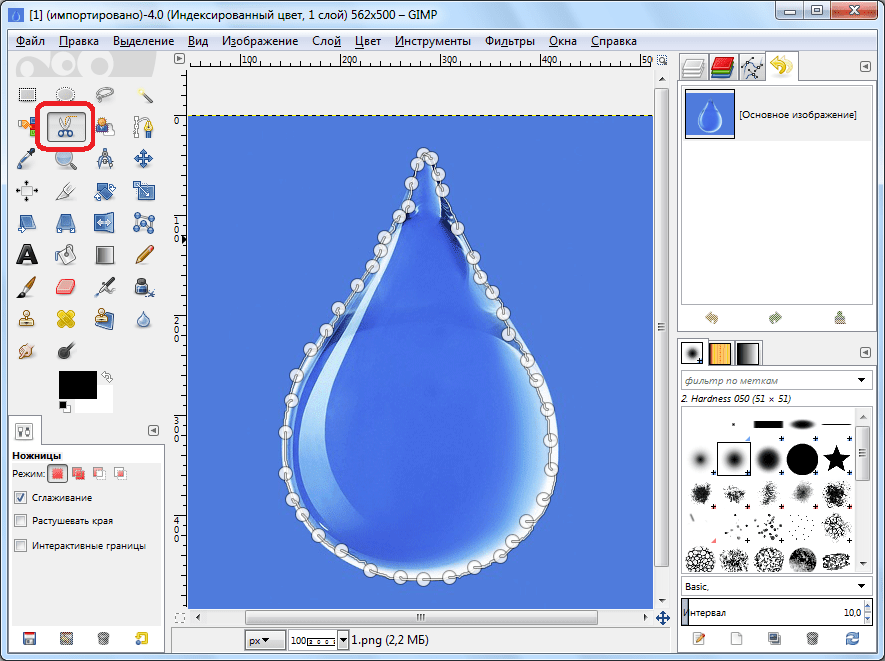The height and width of the screenshot is (661, 885).
Task: Disable the Сглаживание checkbox
Action: pyautogui.click(x=21, y=497)
